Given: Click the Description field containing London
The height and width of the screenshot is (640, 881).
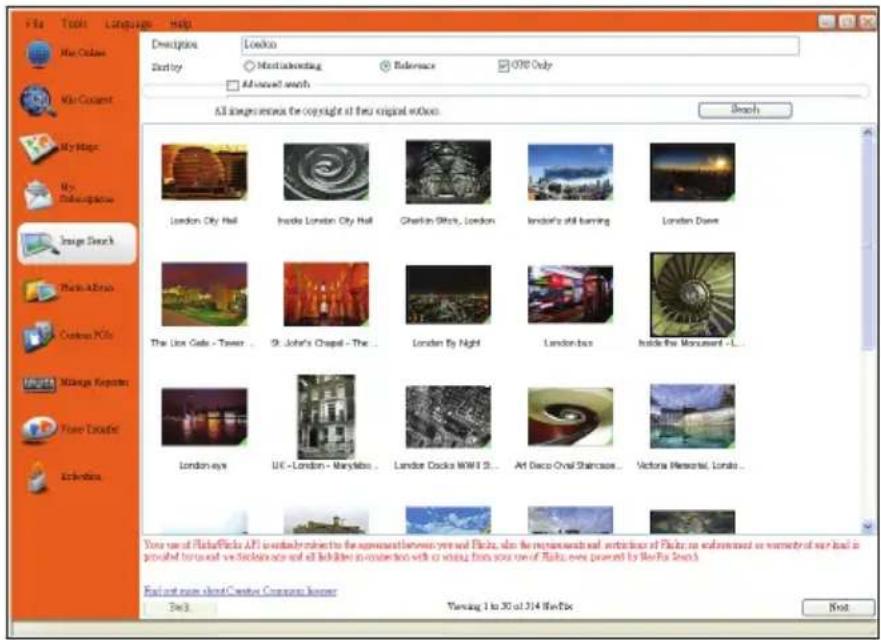Looking at the screenshot, I should [x=520, y=45].
